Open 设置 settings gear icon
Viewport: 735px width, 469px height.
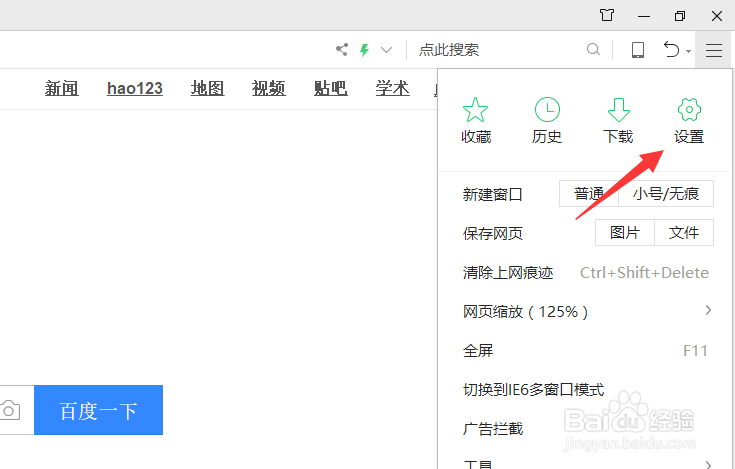pos(689,120)
